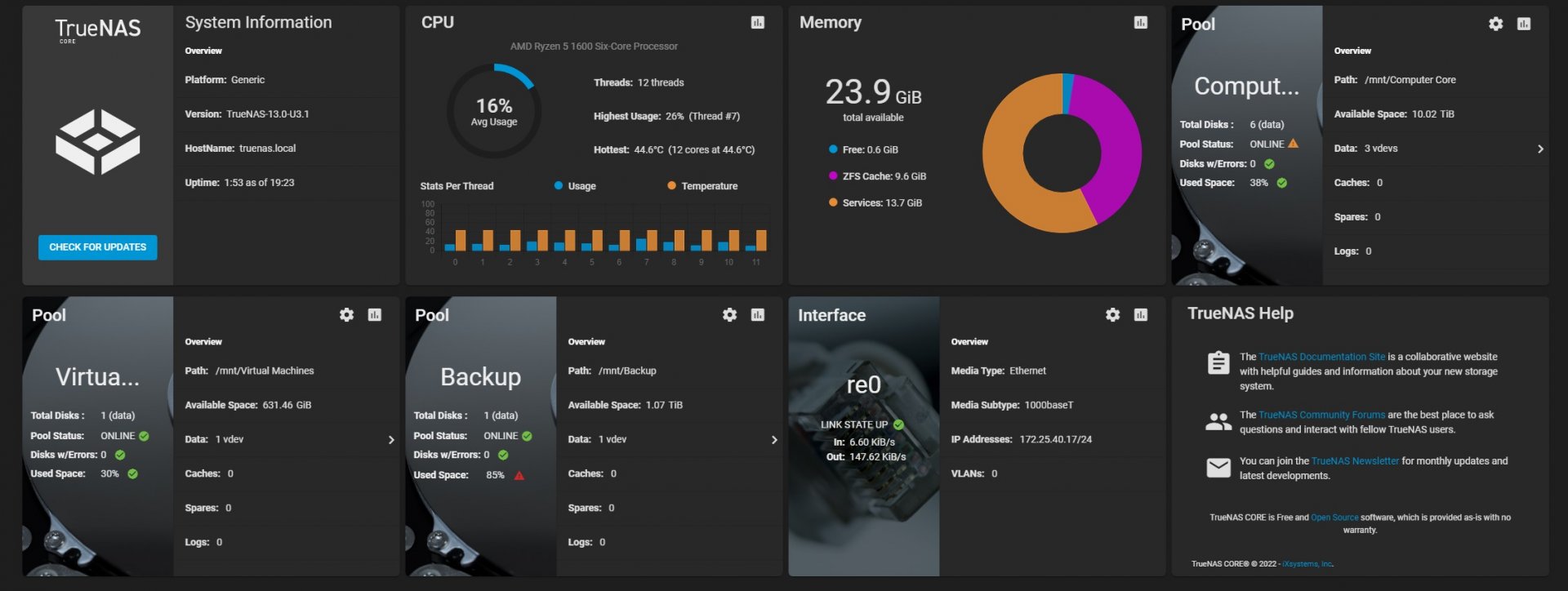Open Backup pool settings gear
This screenshot has height=591, width=1568.
point(729,315)
